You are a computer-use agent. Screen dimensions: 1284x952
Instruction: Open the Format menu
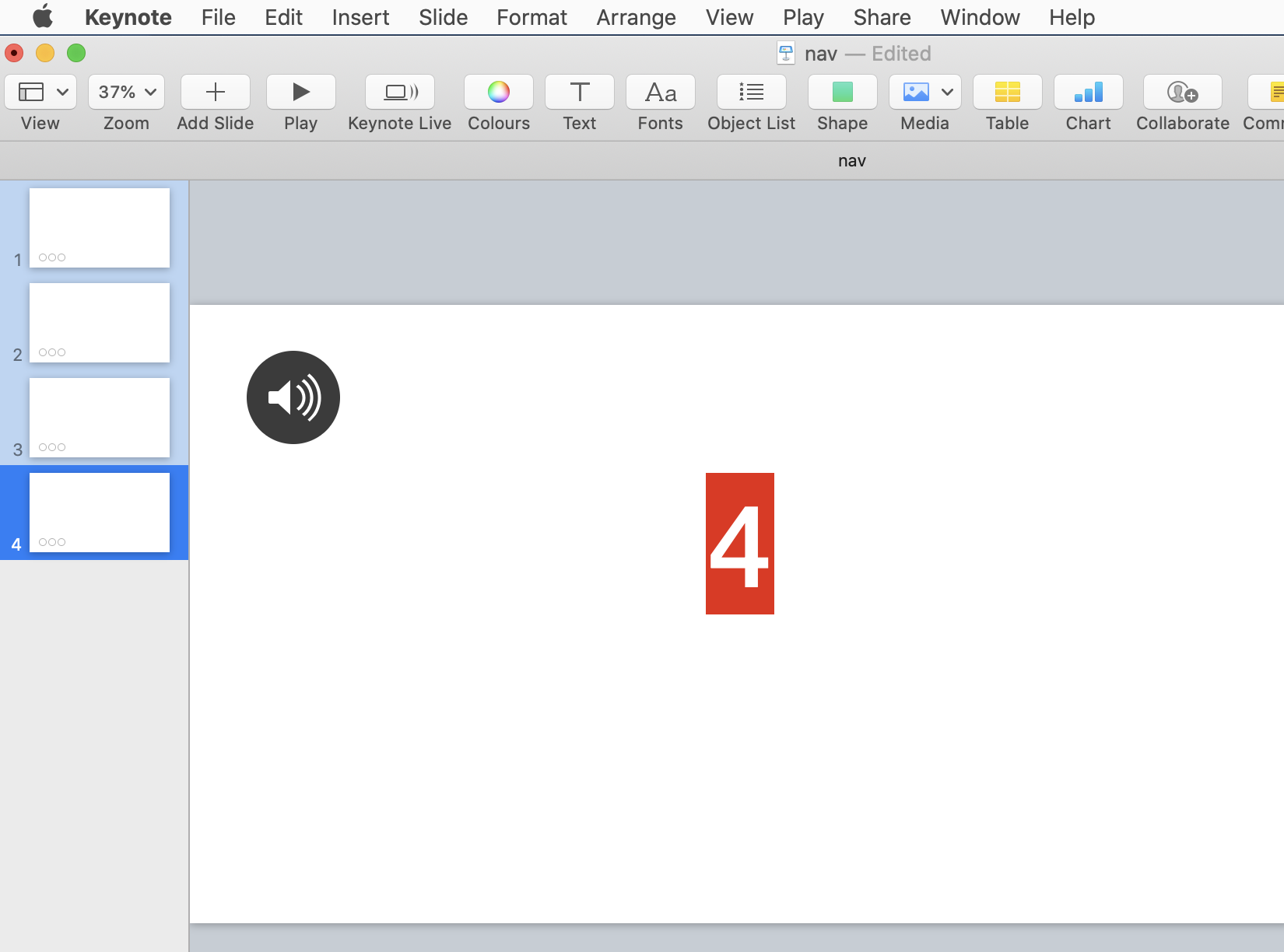click(531, 17)
